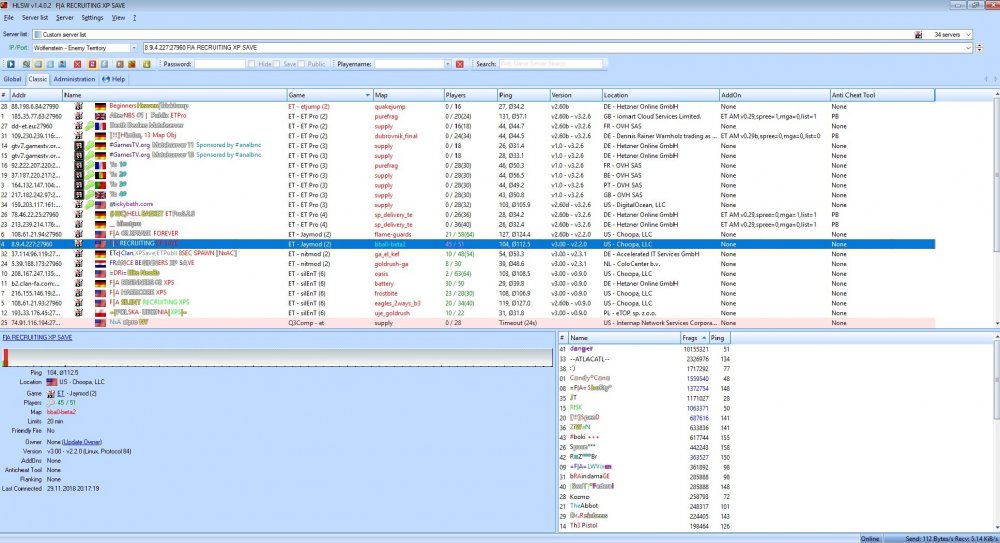Click inside the Search input field
The image size is (1000, 543).
point(551,64)
